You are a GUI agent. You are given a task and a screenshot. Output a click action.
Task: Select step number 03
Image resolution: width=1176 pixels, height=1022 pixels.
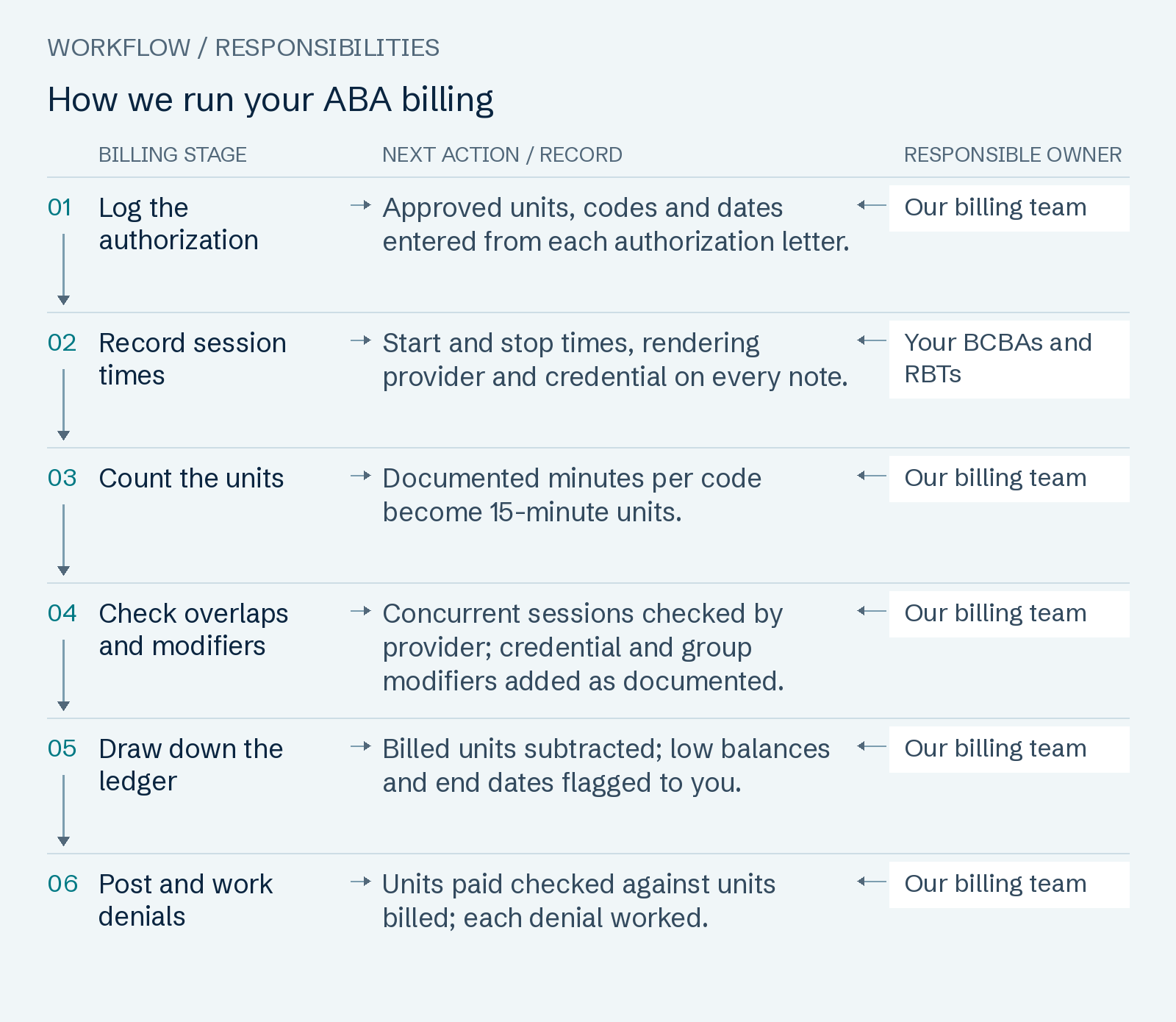[62, 479]
